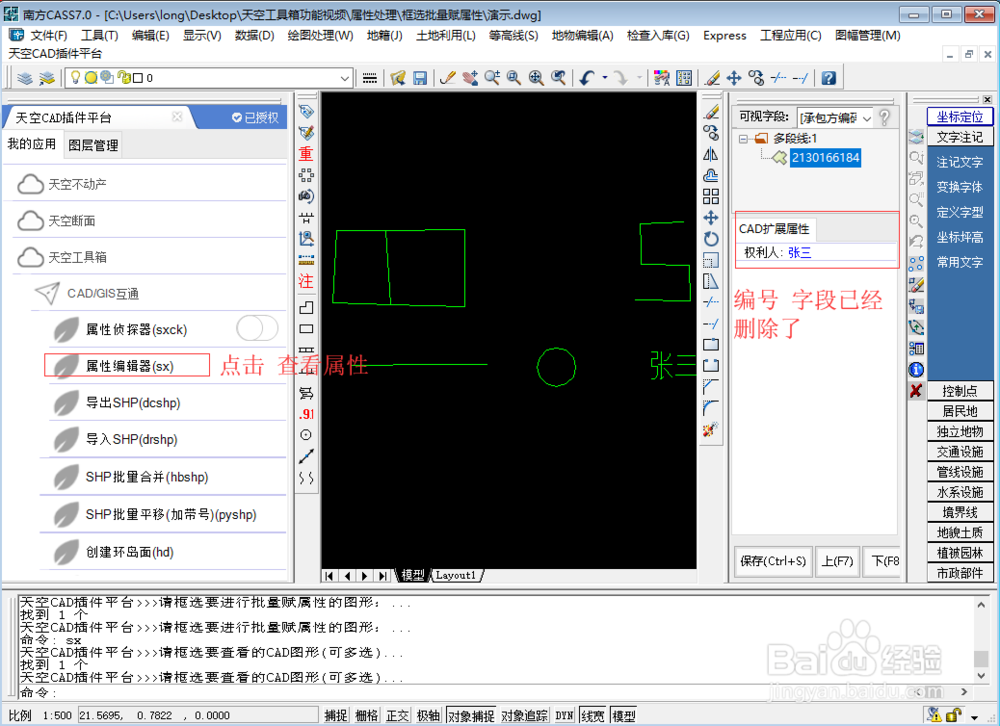Switch to the 图层管理 tab
The image size is (1000, 726).
click(93, 145)
